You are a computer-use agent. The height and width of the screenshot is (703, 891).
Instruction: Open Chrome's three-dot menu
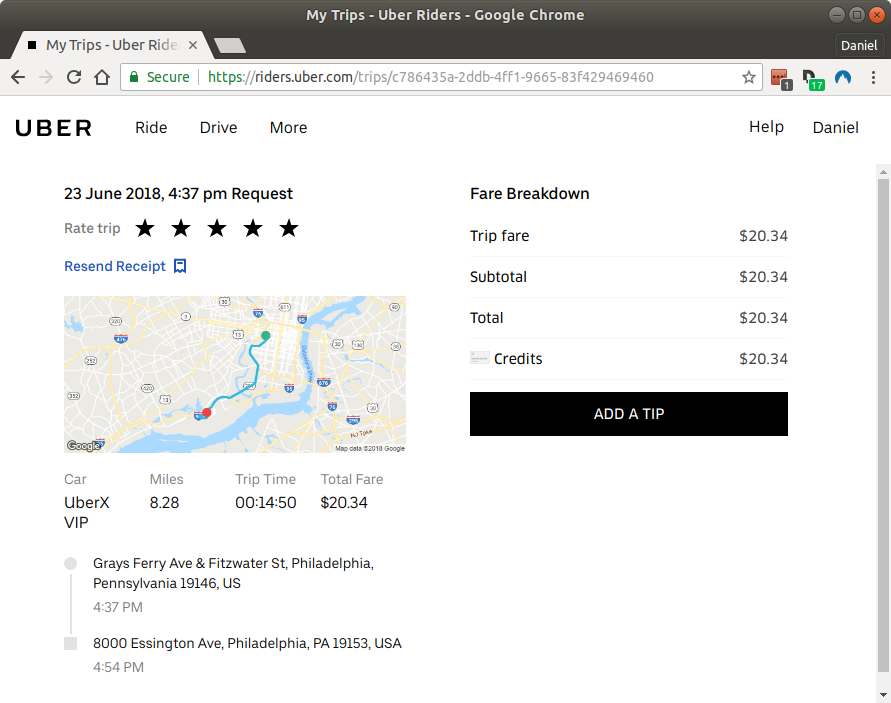873,77
